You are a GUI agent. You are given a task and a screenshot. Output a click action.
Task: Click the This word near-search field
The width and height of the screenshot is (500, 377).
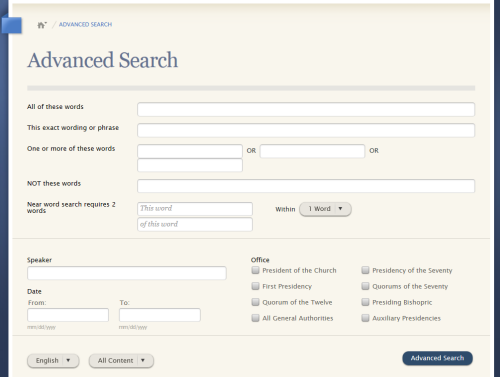[195, 209]
